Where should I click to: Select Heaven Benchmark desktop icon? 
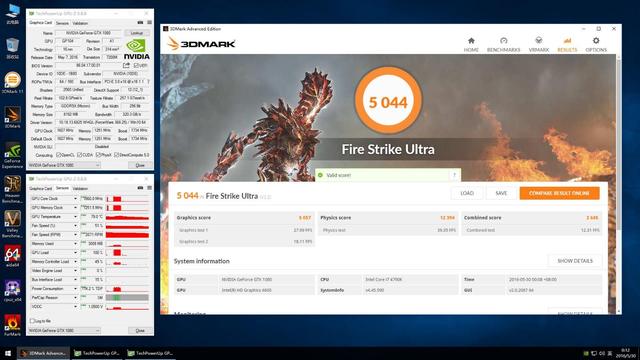coord(13,190)
